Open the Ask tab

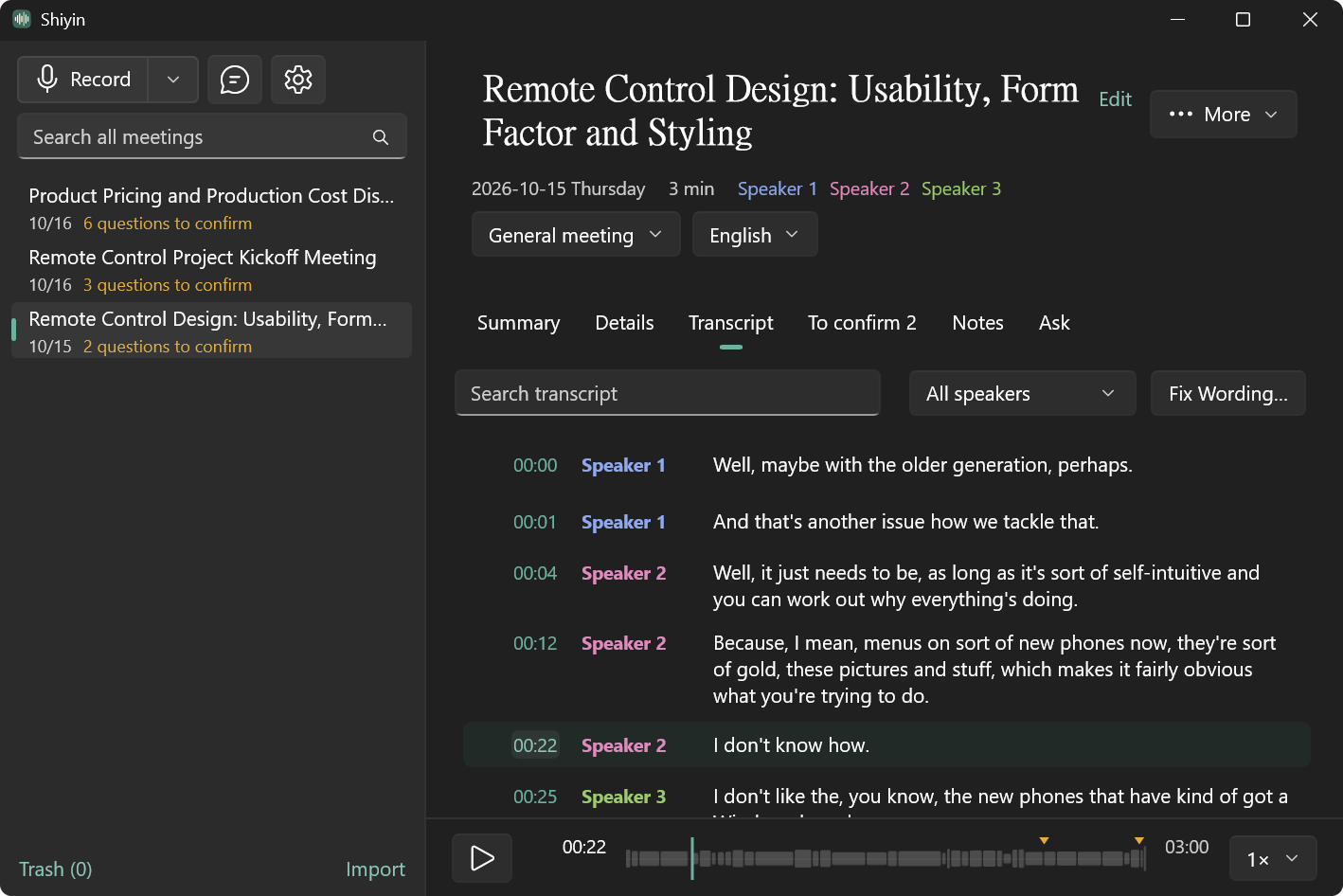tap(1054, 323)
